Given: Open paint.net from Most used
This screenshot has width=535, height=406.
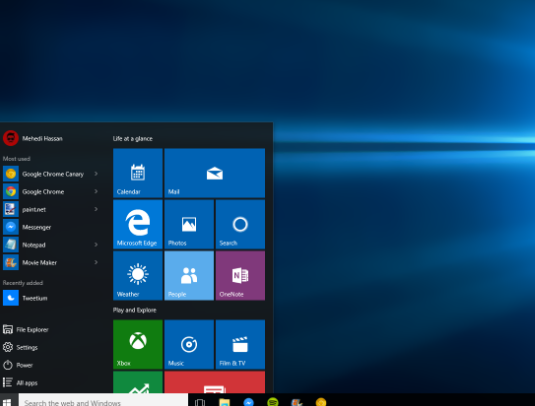Looking at the screenshot, I should point(50,209).
